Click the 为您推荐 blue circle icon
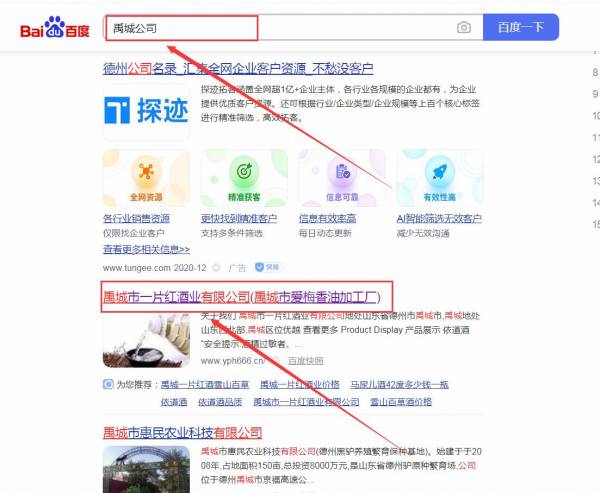This screenshot has height=493, width=600. coord(108,384)
